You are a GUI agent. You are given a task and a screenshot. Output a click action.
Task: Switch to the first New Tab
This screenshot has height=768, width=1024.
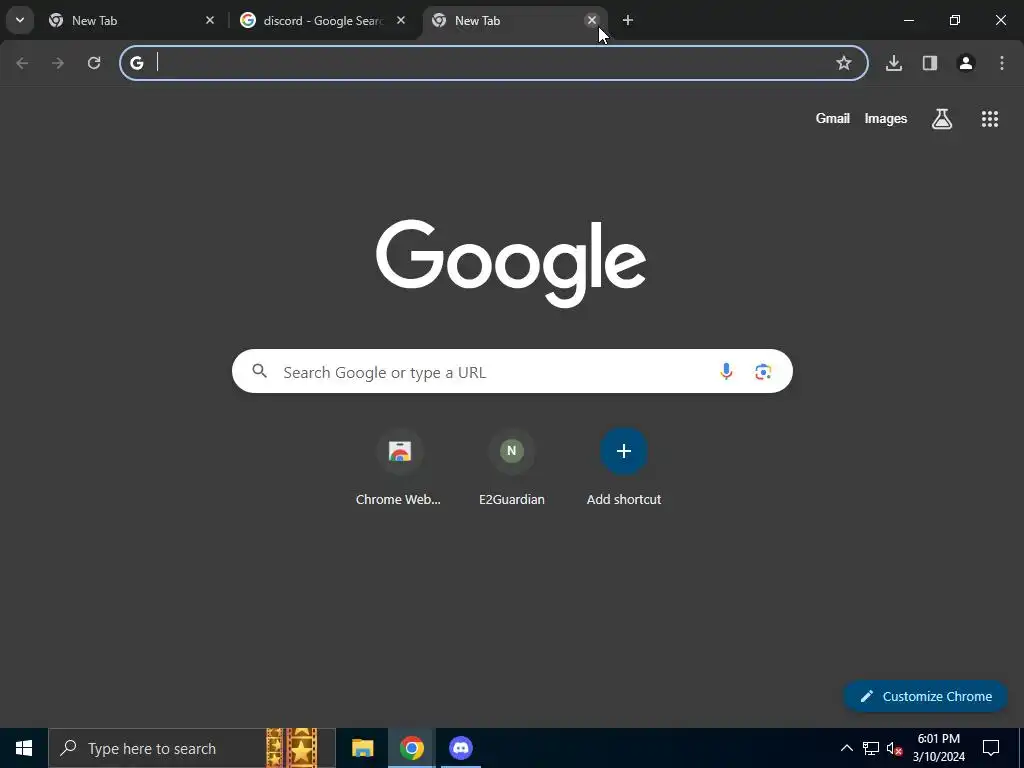(x=131, y=20)
